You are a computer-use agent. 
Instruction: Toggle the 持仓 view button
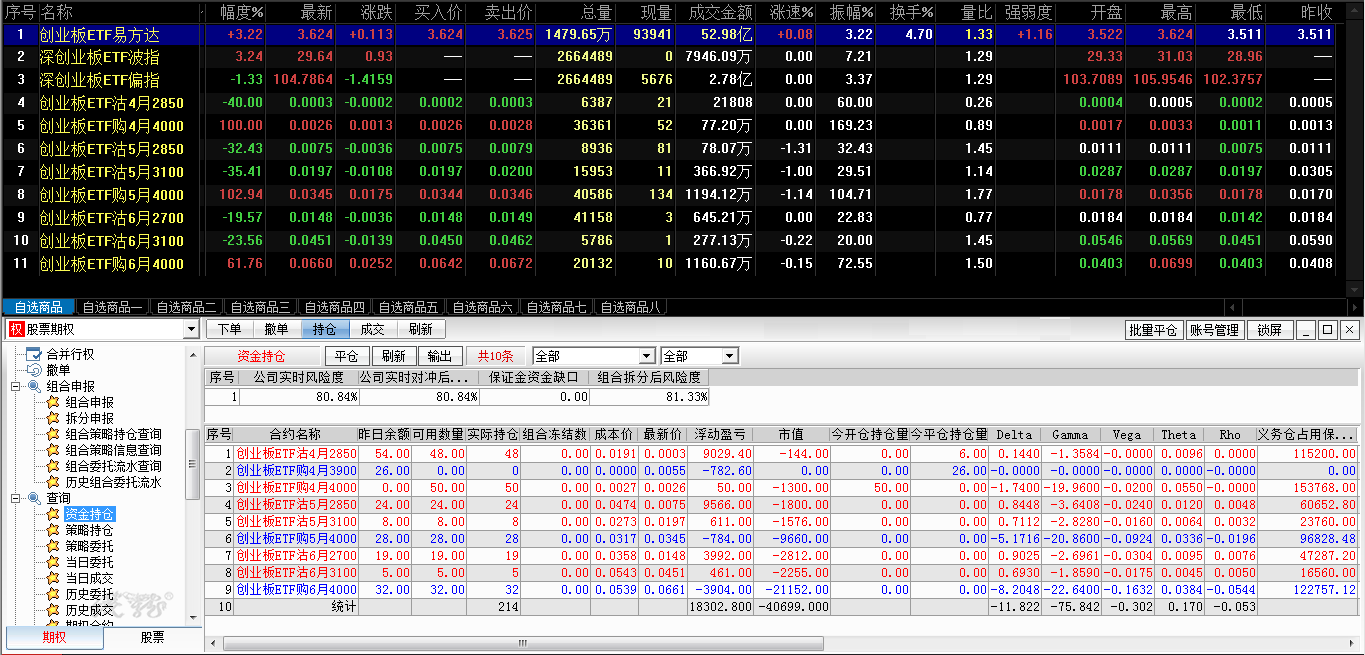coord(325,329)
